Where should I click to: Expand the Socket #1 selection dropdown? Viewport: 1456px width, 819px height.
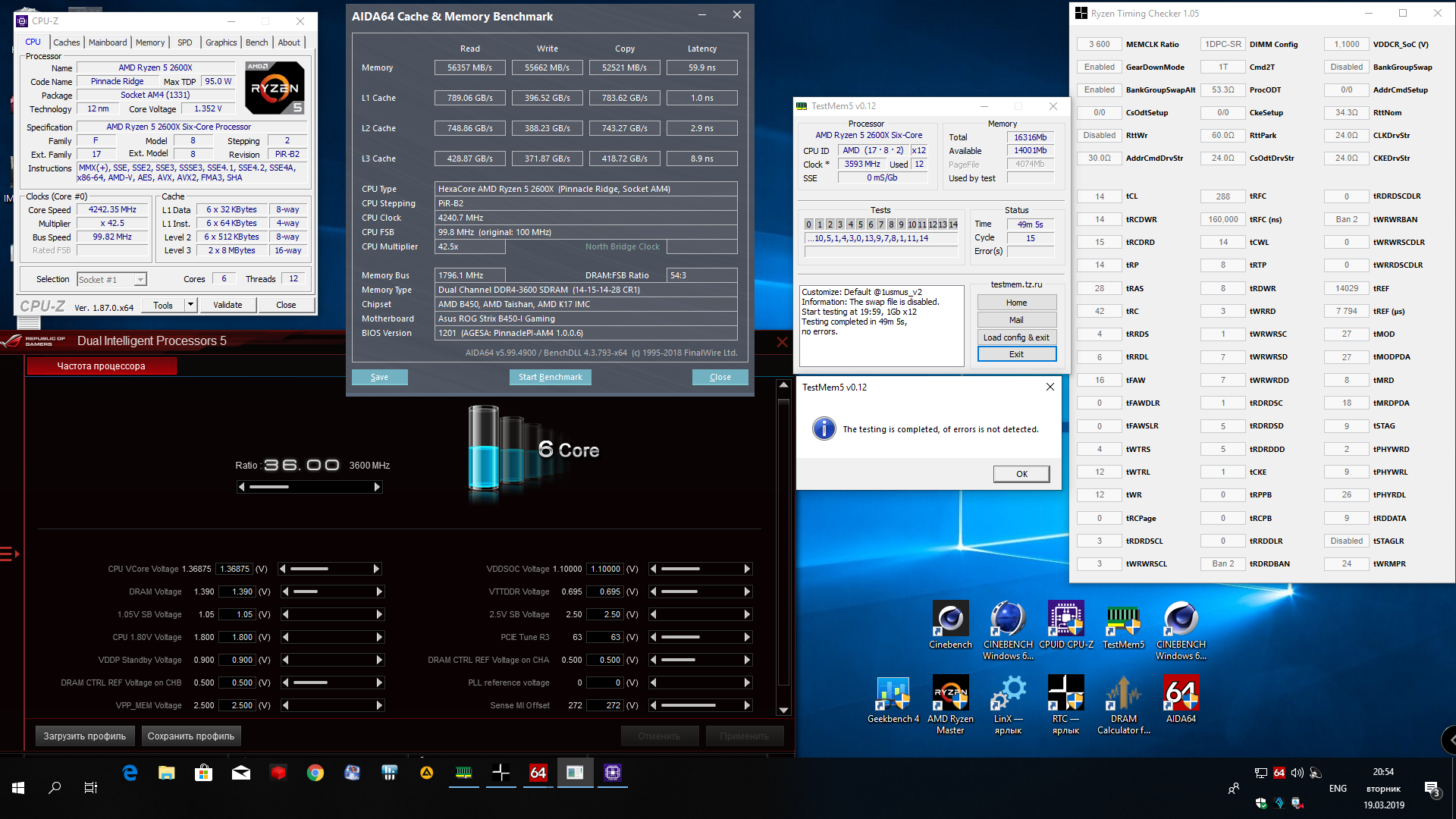tap(140, 280)
